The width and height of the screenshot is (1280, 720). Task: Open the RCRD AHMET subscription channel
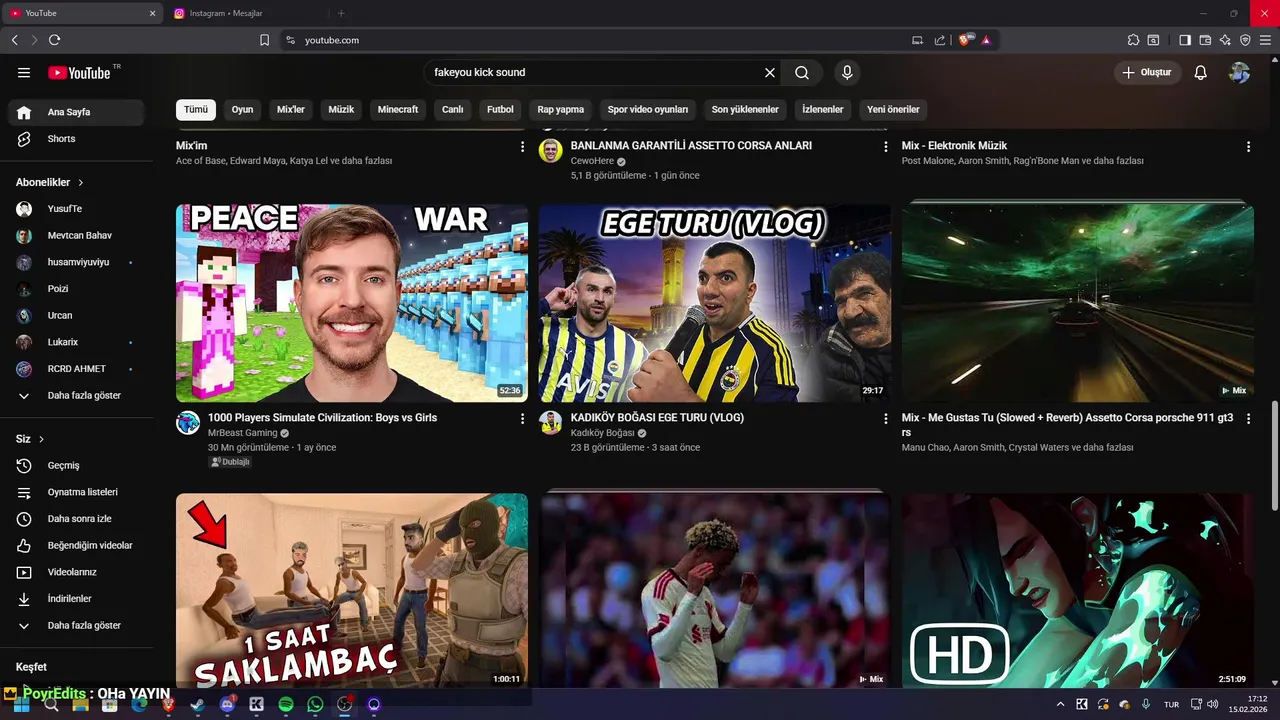coord(77,369)
